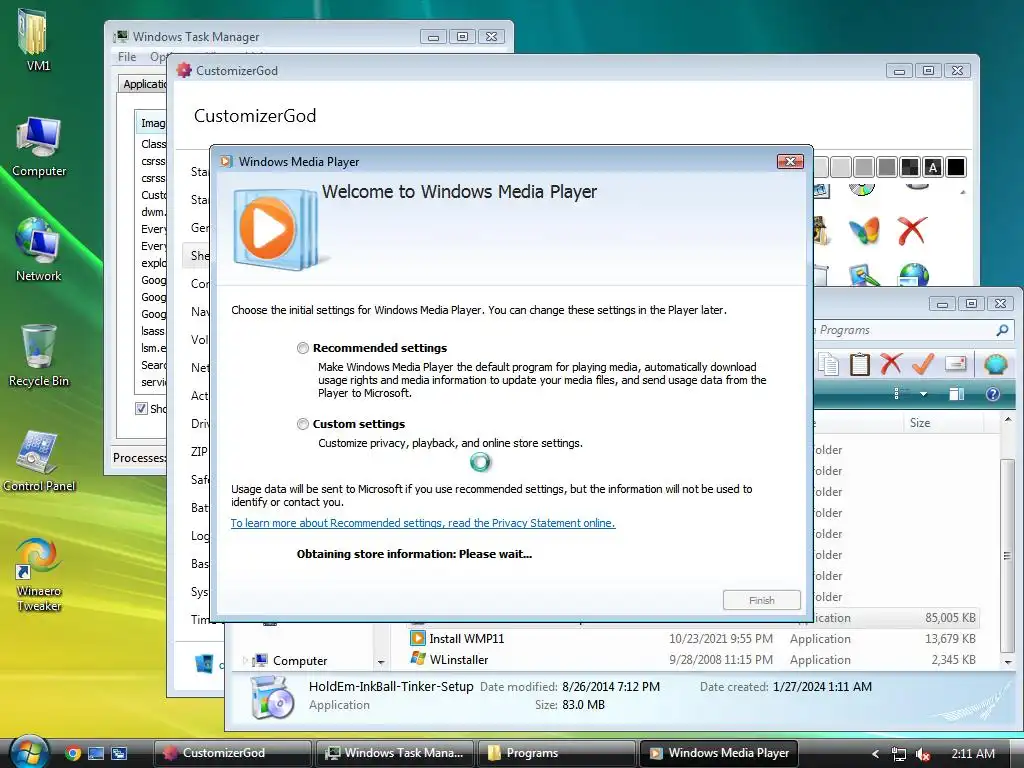1024x768 pixels.
Task: Click the orange checkmark icon in the Programs toolbar
Action: (x=922, y=364)
